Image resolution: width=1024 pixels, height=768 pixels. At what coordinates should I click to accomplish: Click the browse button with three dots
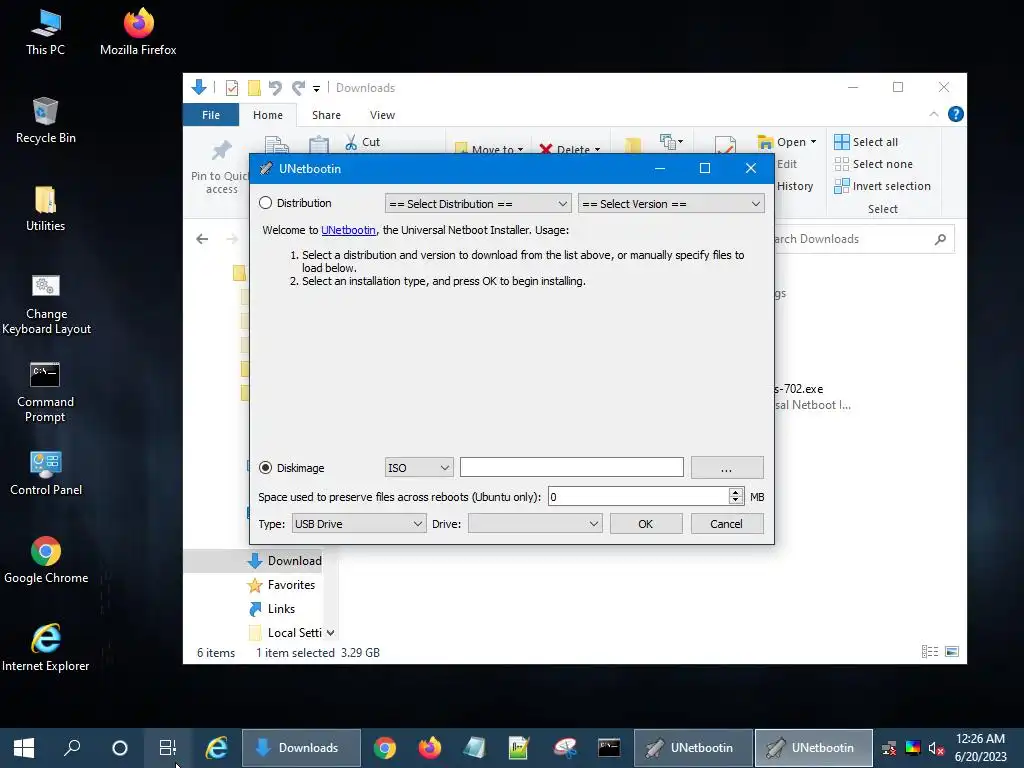(x=727, y=468)
